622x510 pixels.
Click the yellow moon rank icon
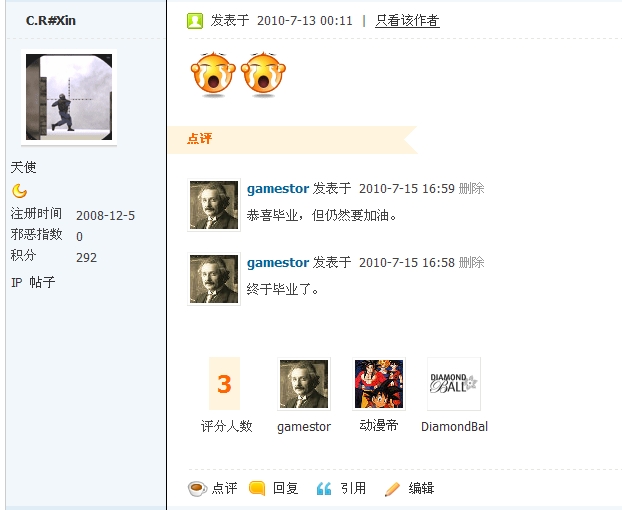[19, 191]
